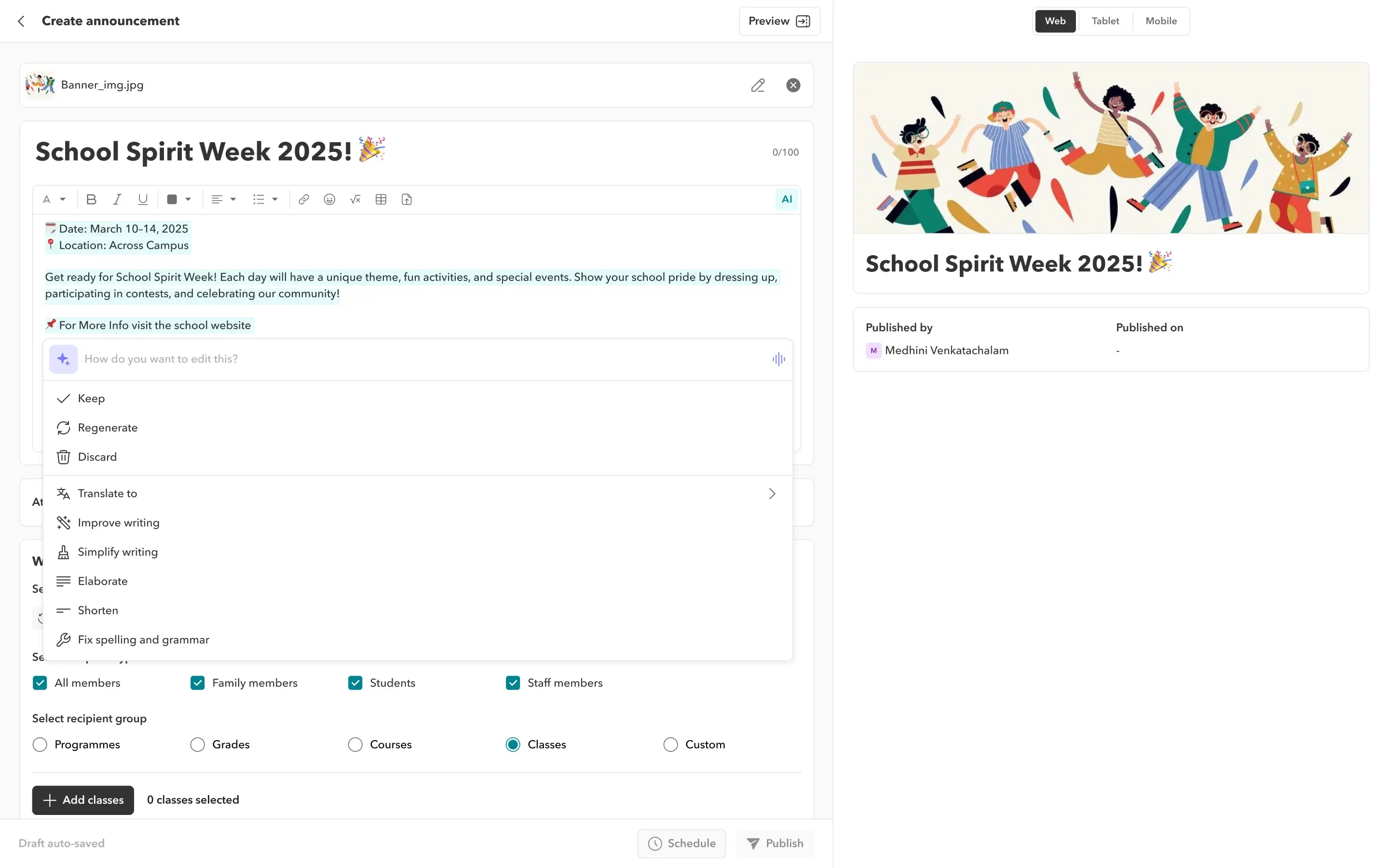The height and width of the screenshot is (868, 1389).
Task: Click the Schedule button
Action: point(681,843)
